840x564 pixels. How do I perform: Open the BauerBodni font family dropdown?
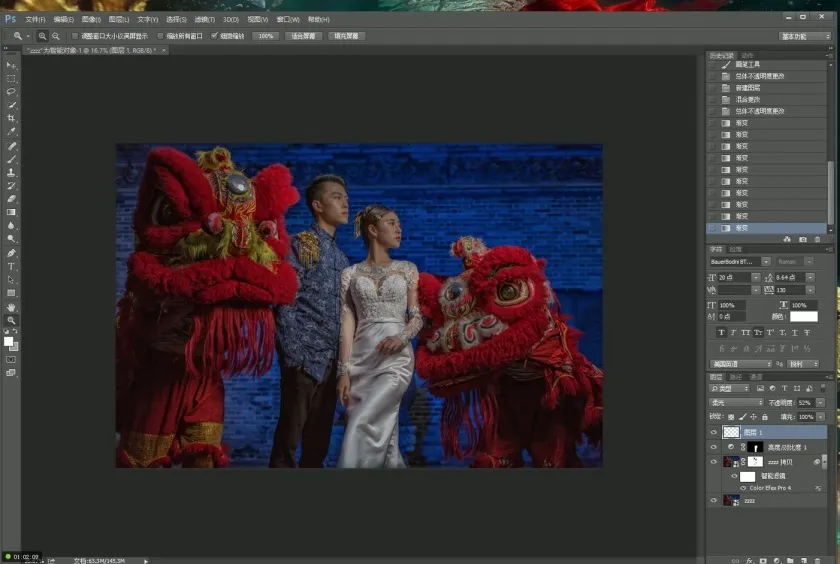(x=765, y=262)
